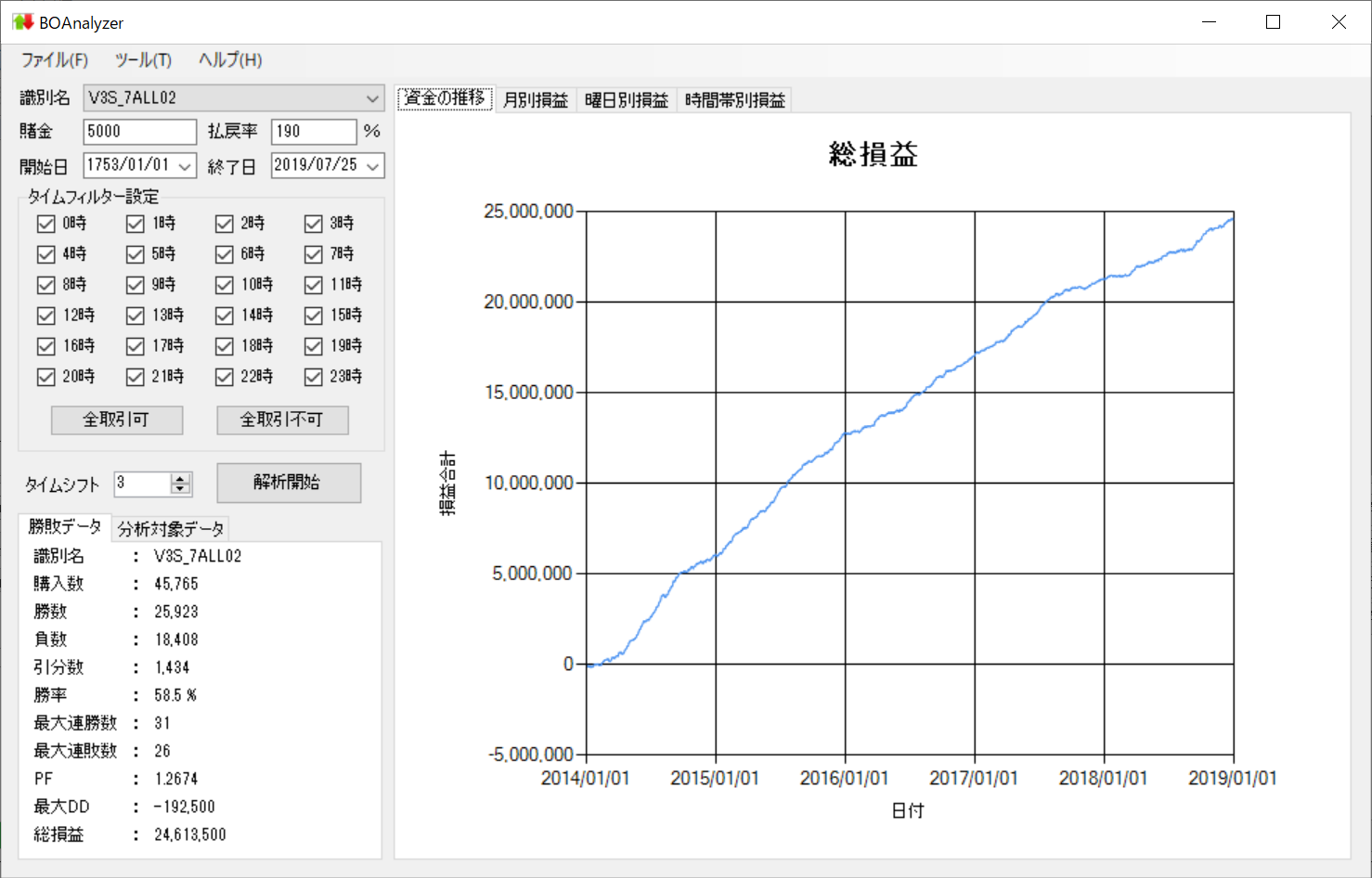Click the chart title 総損益

(874, 154)
